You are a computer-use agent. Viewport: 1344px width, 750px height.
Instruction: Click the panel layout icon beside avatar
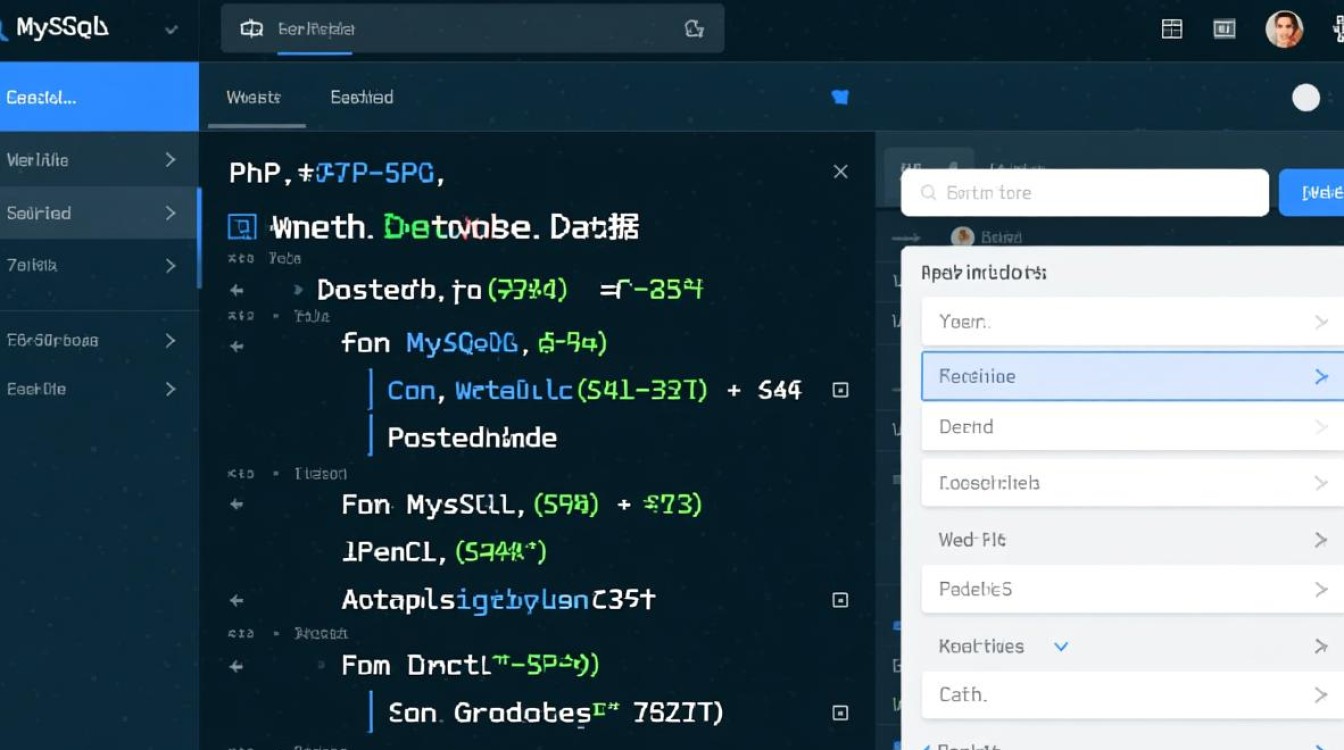1224,29
